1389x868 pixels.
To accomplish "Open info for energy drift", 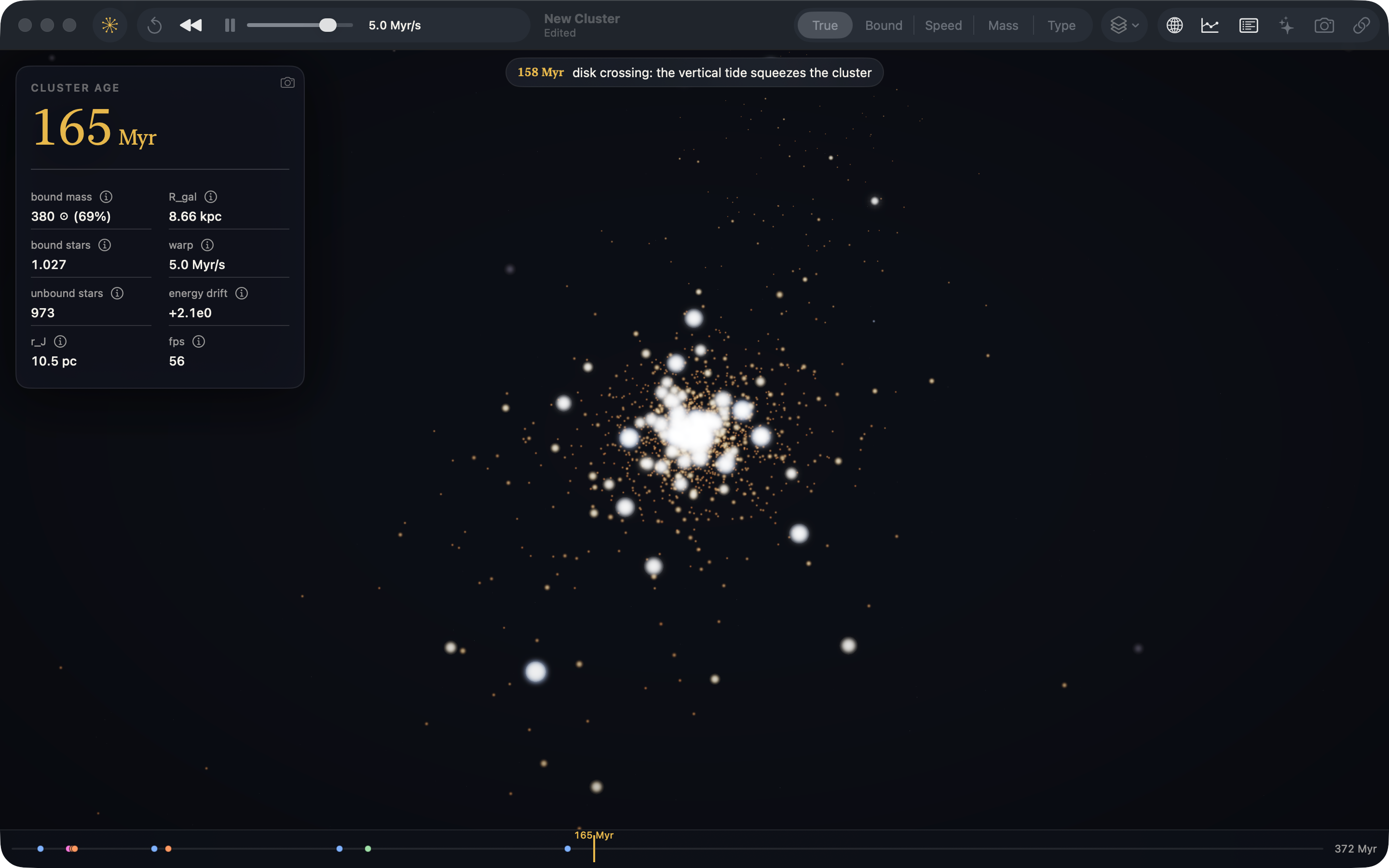I will [x=242, y=293].
